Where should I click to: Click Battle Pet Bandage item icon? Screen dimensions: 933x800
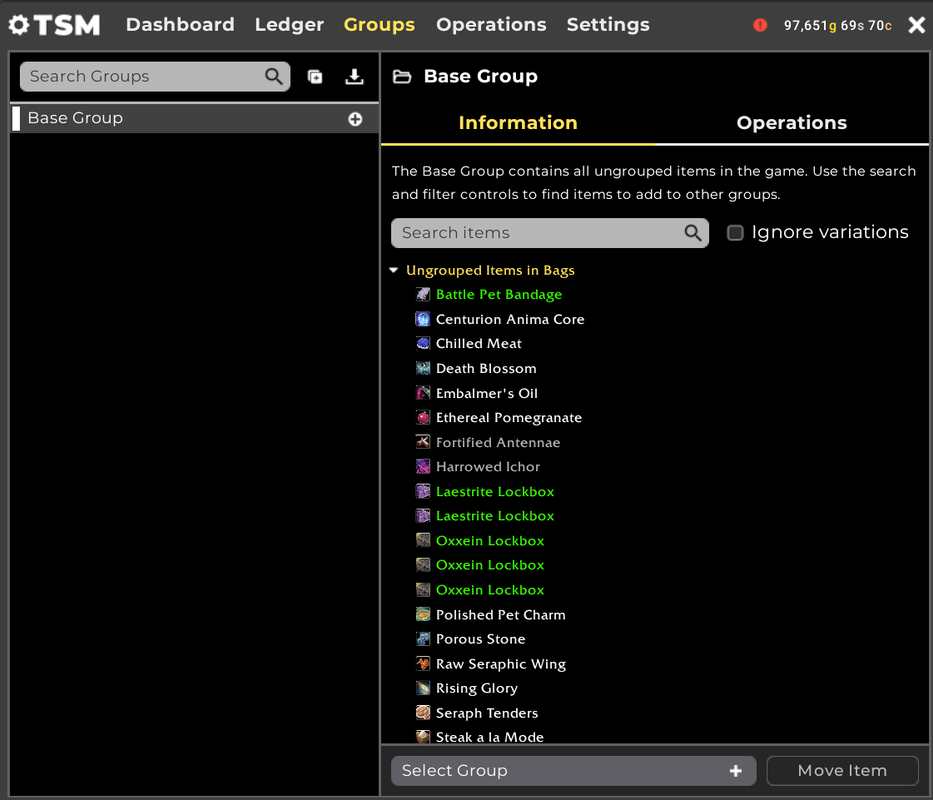(x=423, y=294)
